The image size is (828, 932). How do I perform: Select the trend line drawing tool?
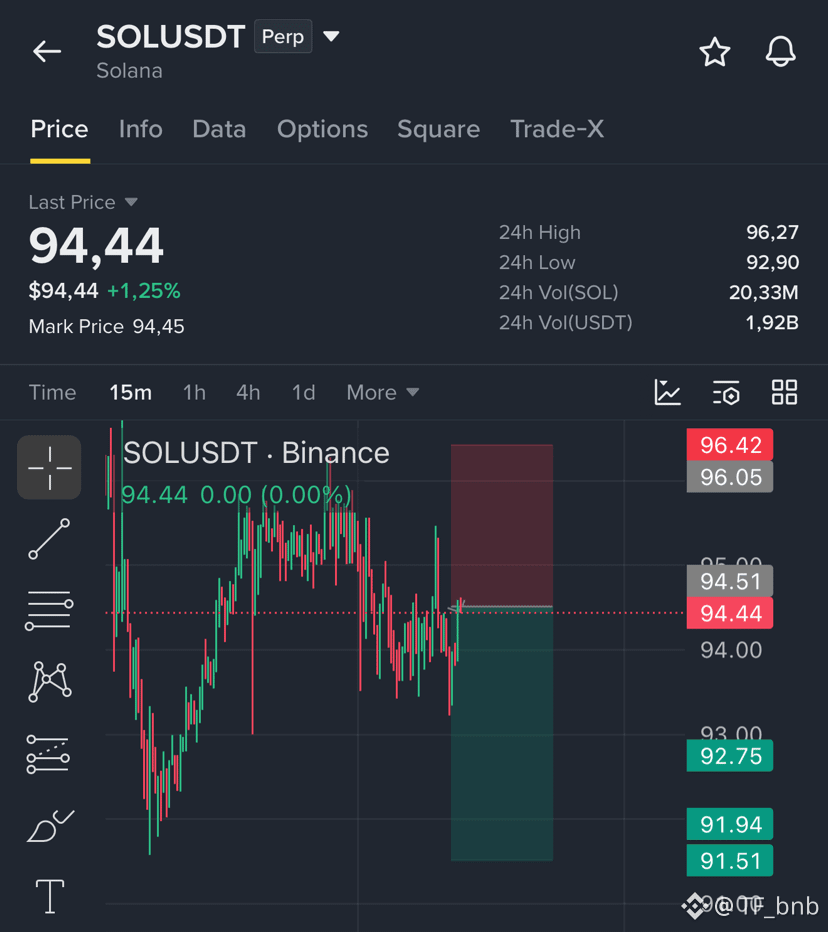pos(49,539)
